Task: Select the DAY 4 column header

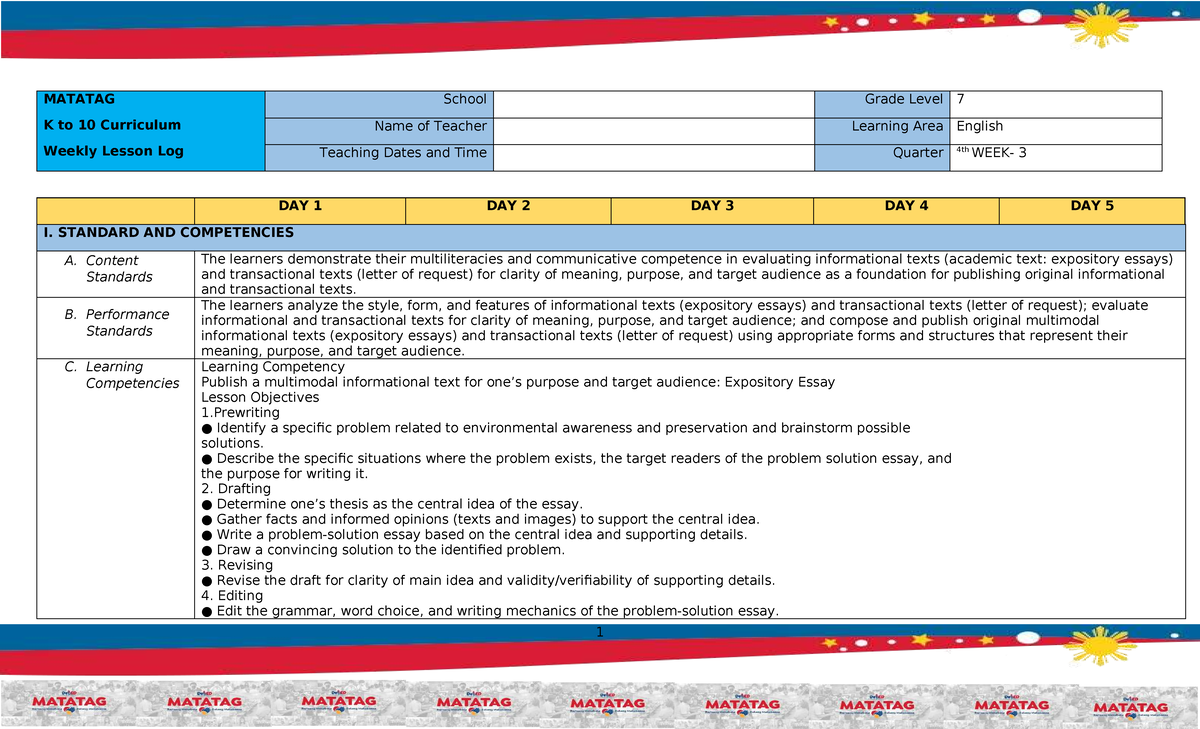Action: point(906,206)
